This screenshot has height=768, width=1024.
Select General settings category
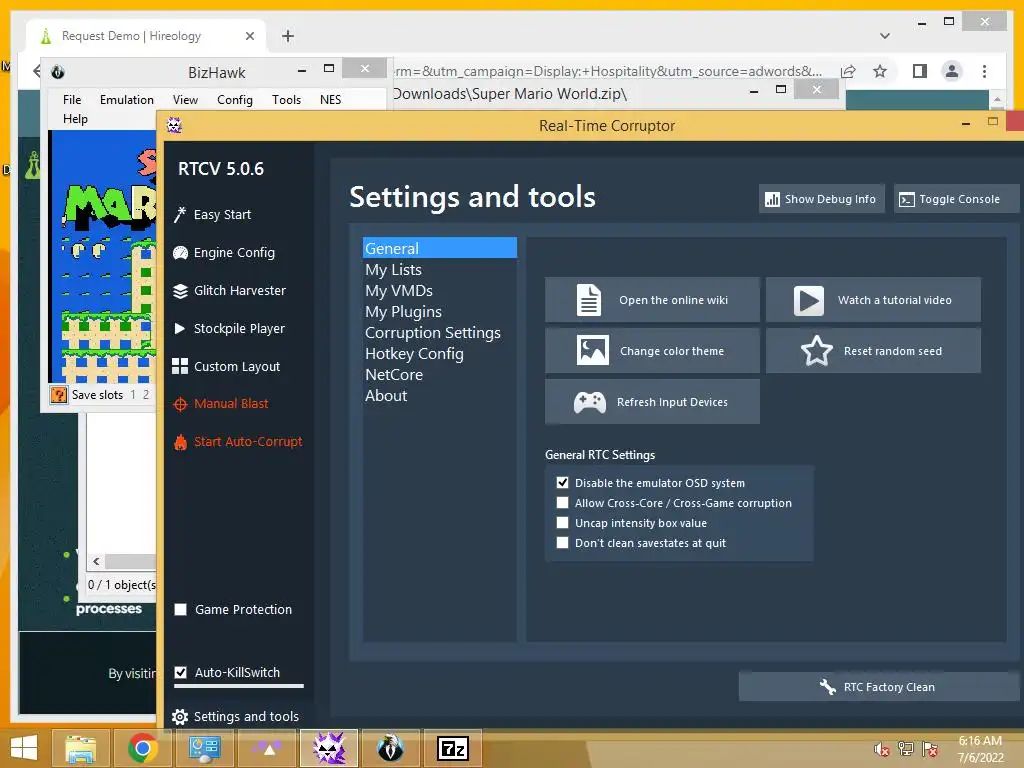pyautogui.click(x=440, y=248)
